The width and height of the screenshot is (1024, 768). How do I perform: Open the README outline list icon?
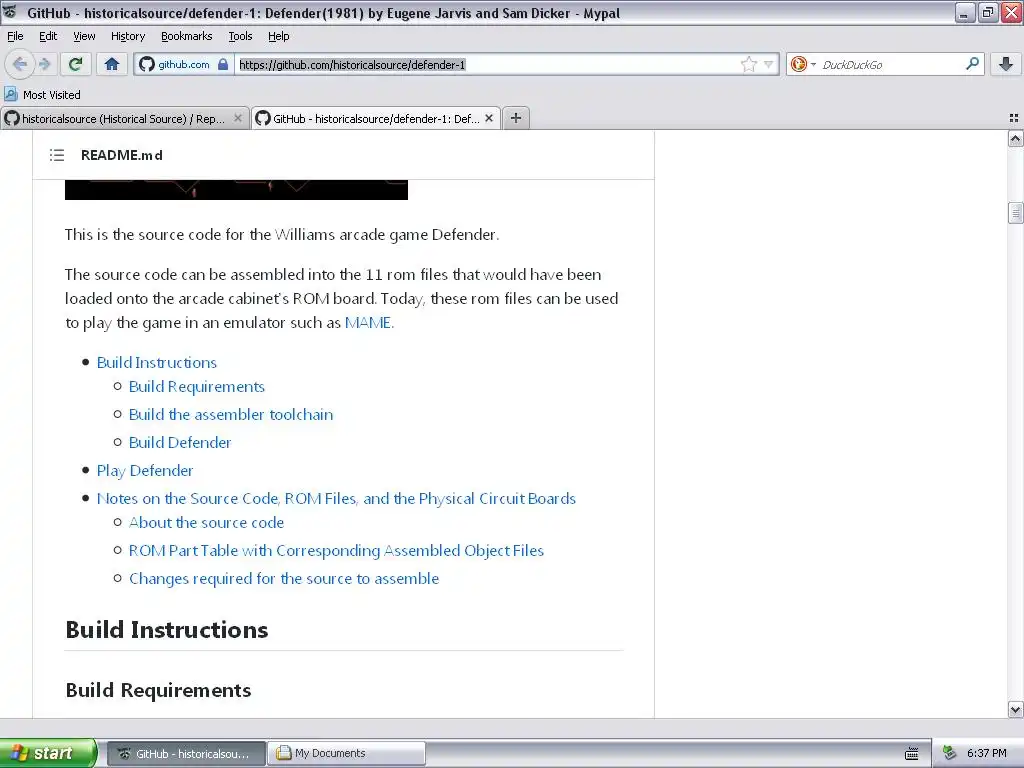(57, 155)
